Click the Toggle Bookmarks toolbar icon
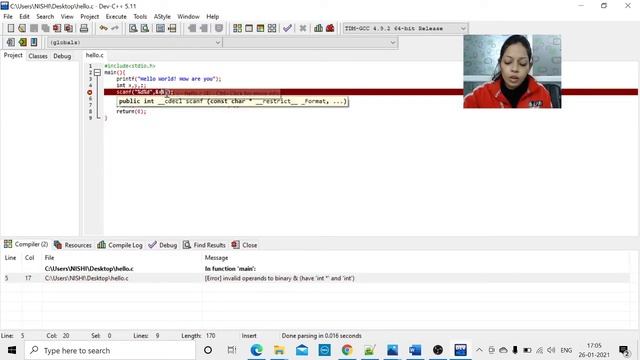The image size is (640, 360). (x=22, y=42)
